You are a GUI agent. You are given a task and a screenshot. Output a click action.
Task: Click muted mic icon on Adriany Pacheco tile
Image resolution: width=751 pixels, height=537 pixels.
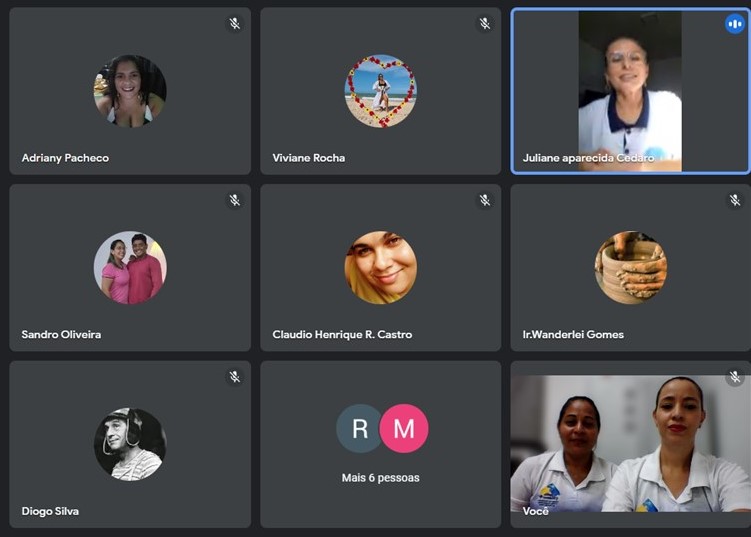234,23
